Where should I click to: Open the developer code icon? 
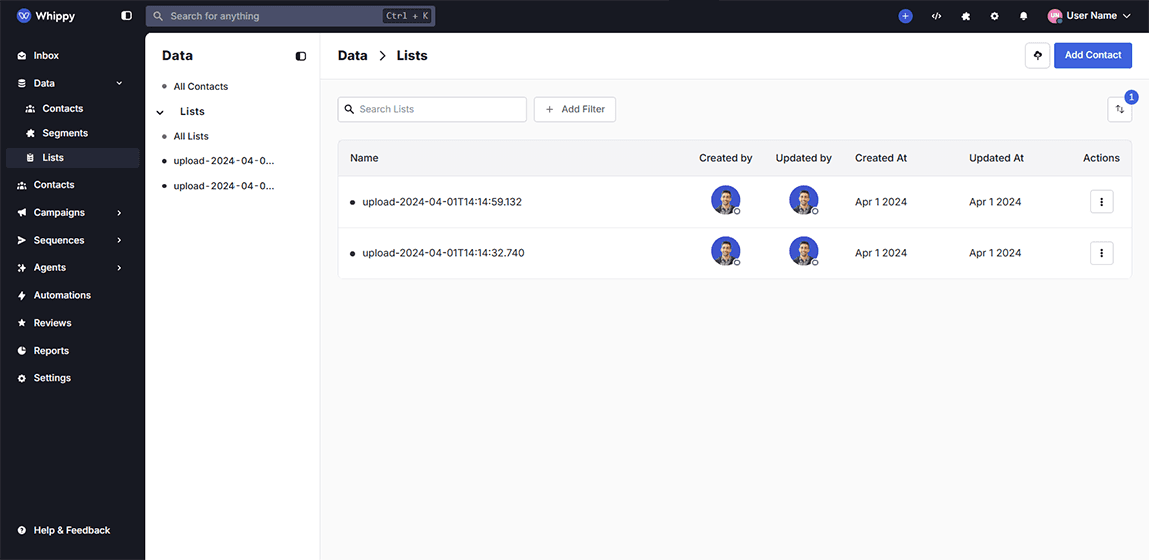click(x=936, y=16)
